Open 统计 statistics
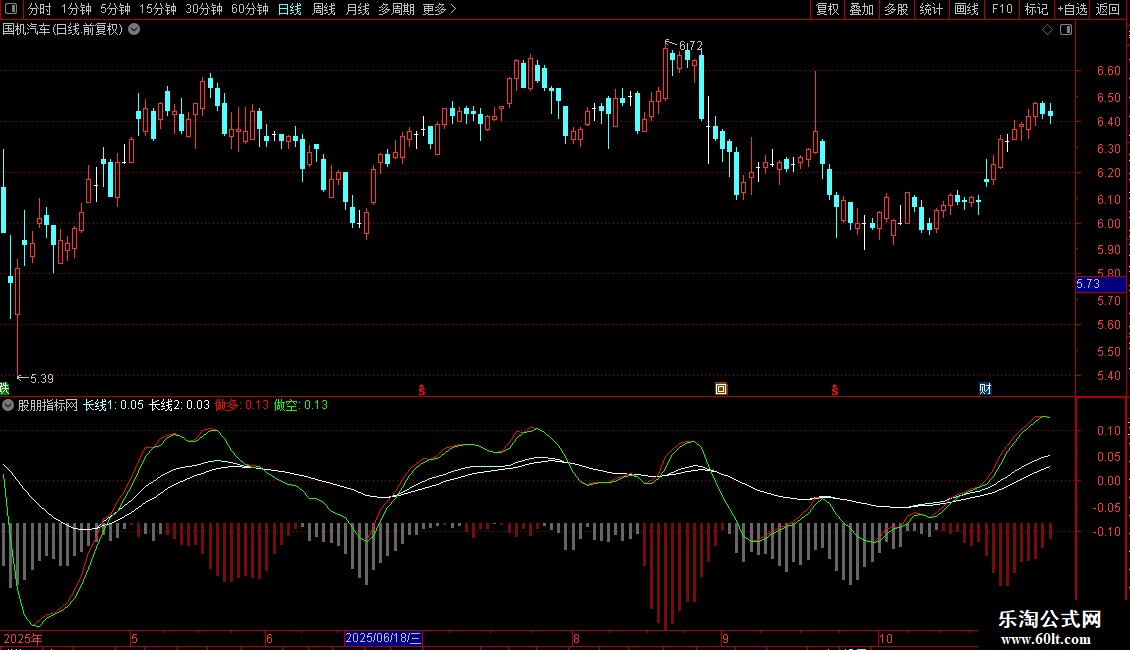This screenshot has height=650, width=1130. point(931,9)
